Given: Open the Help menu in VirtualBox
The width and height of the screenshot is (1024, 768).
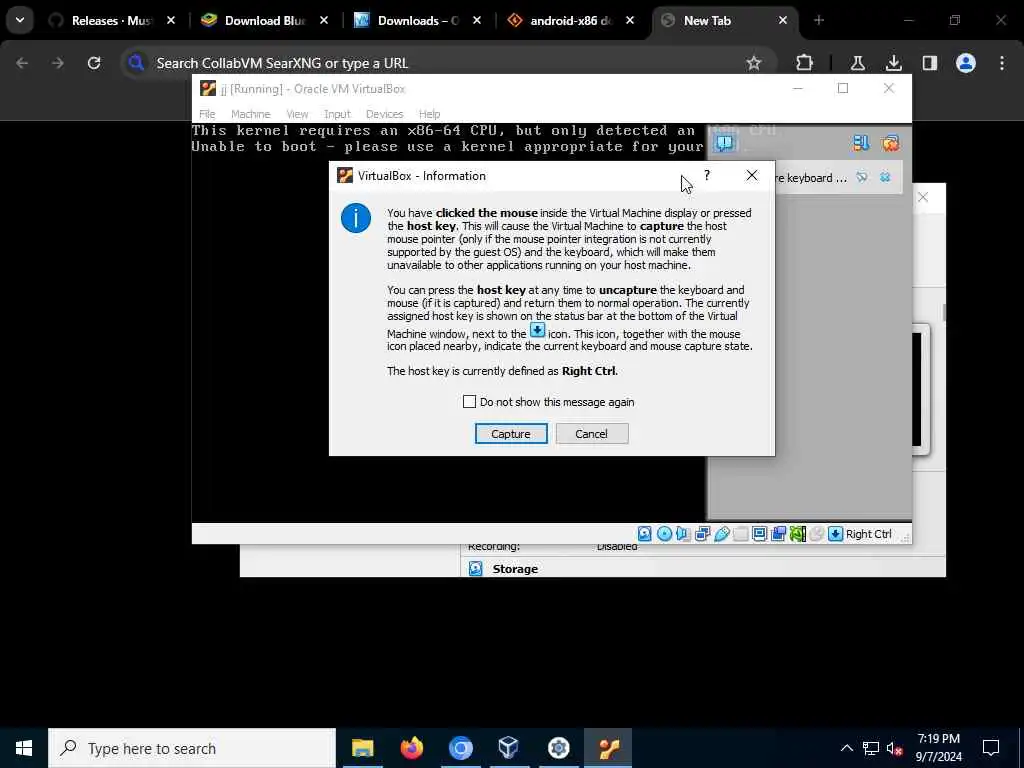Looking at the screenshot, I should (x=429, y=114).
